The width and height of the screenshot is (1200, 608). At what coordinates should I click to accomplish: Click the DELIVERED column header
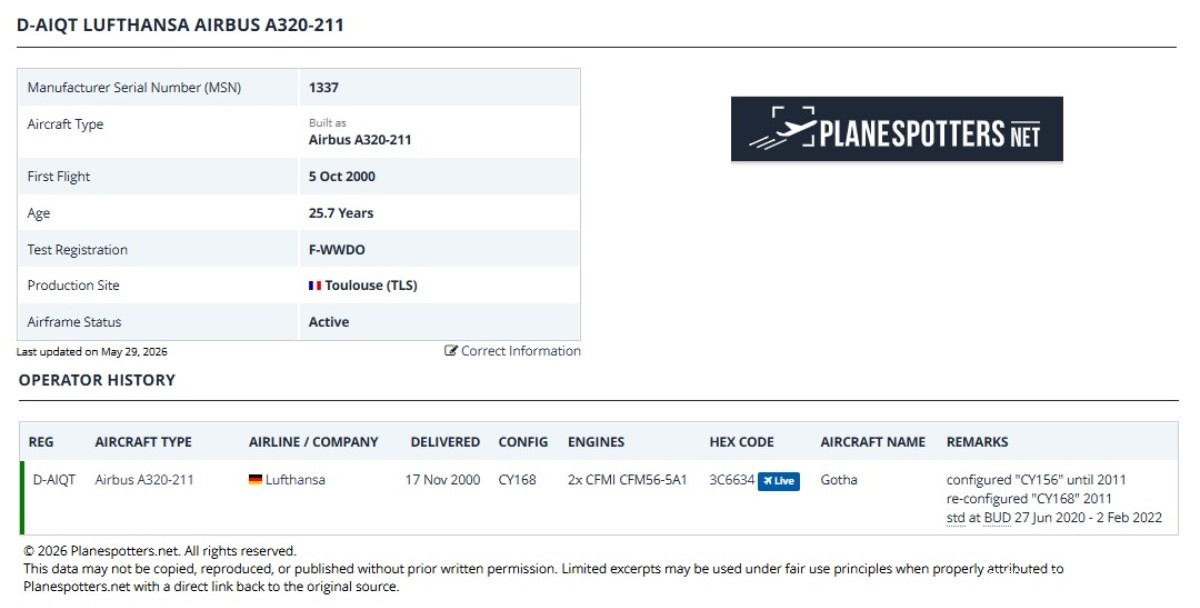(x=445, y=442)
